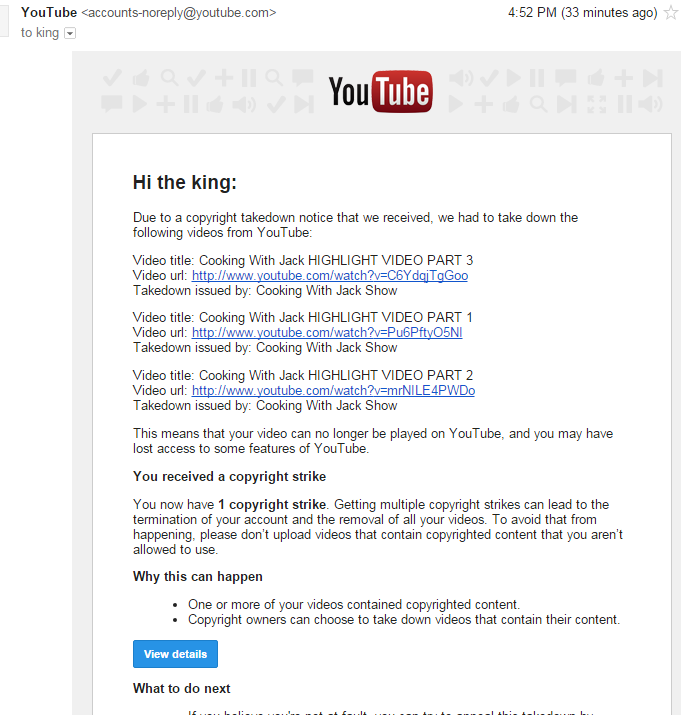Click the play icon immediately right of YouTube logo
This screenshot has width=681, height=715.
[456, 104]
